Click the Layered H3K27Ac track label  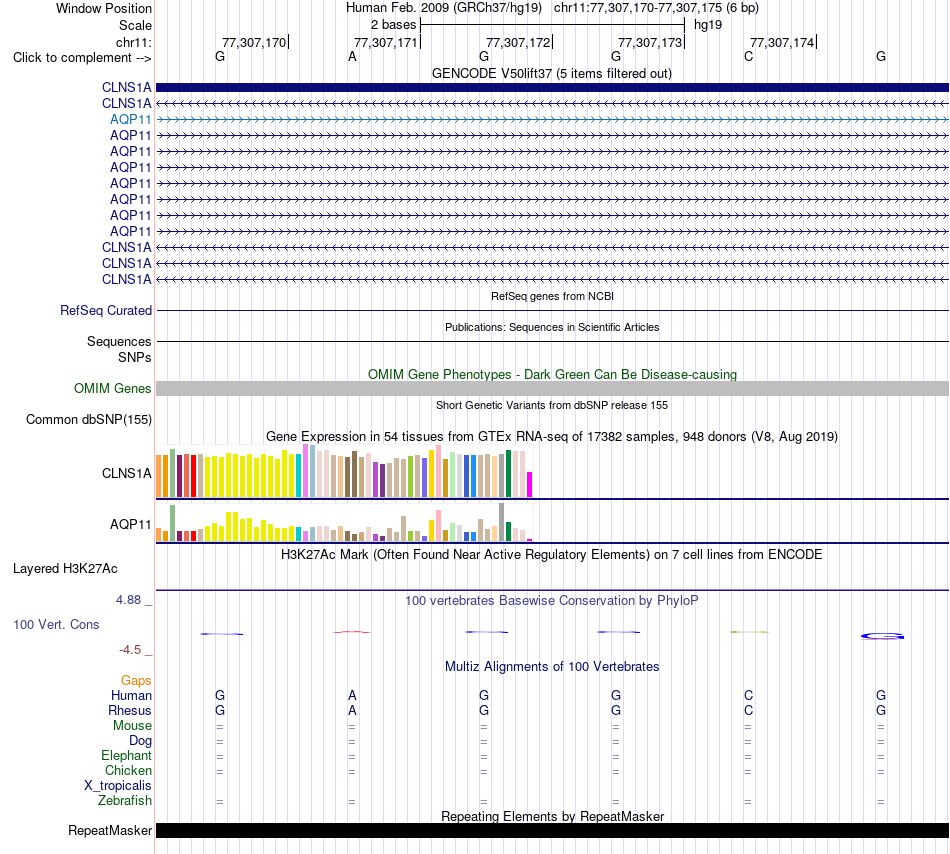coord(65,568)
